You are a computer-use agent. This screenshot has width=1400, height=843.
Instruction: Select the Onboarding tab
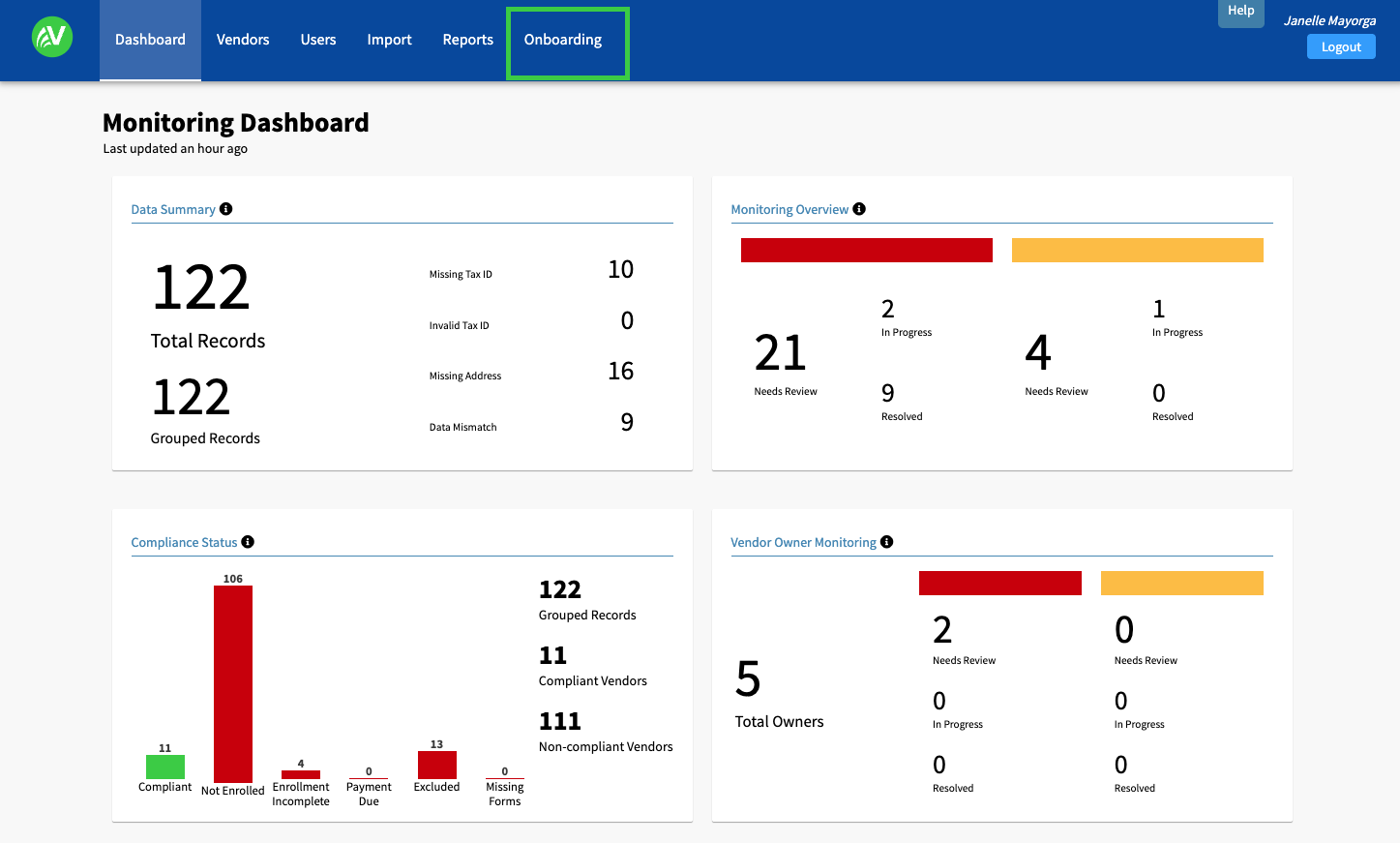click(x=563, y=40)
